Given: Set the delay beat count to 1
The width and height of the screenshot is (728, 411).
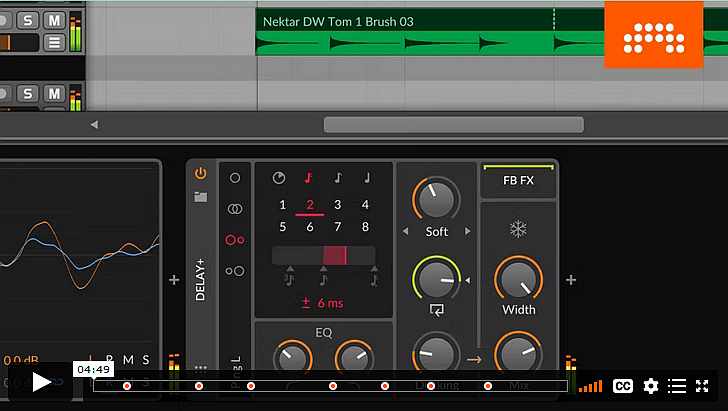Looking at the screenshot, I should point(282,205).
